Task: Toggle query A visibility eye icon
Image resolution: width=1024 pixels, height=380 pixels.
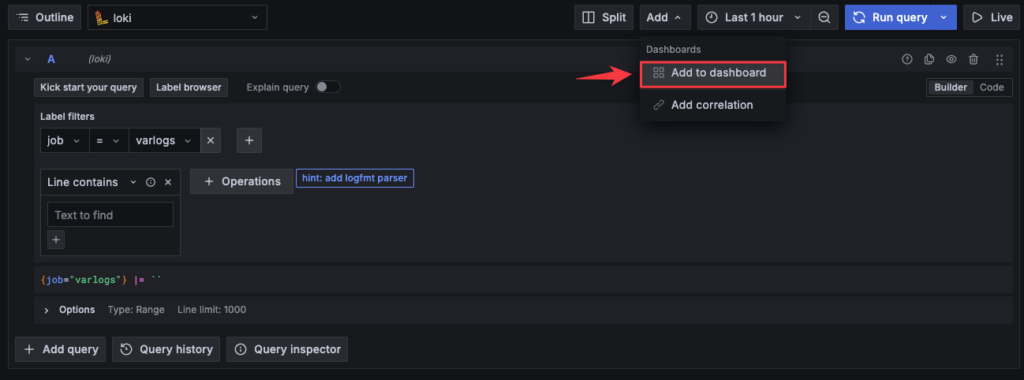Action: [952, 59]
